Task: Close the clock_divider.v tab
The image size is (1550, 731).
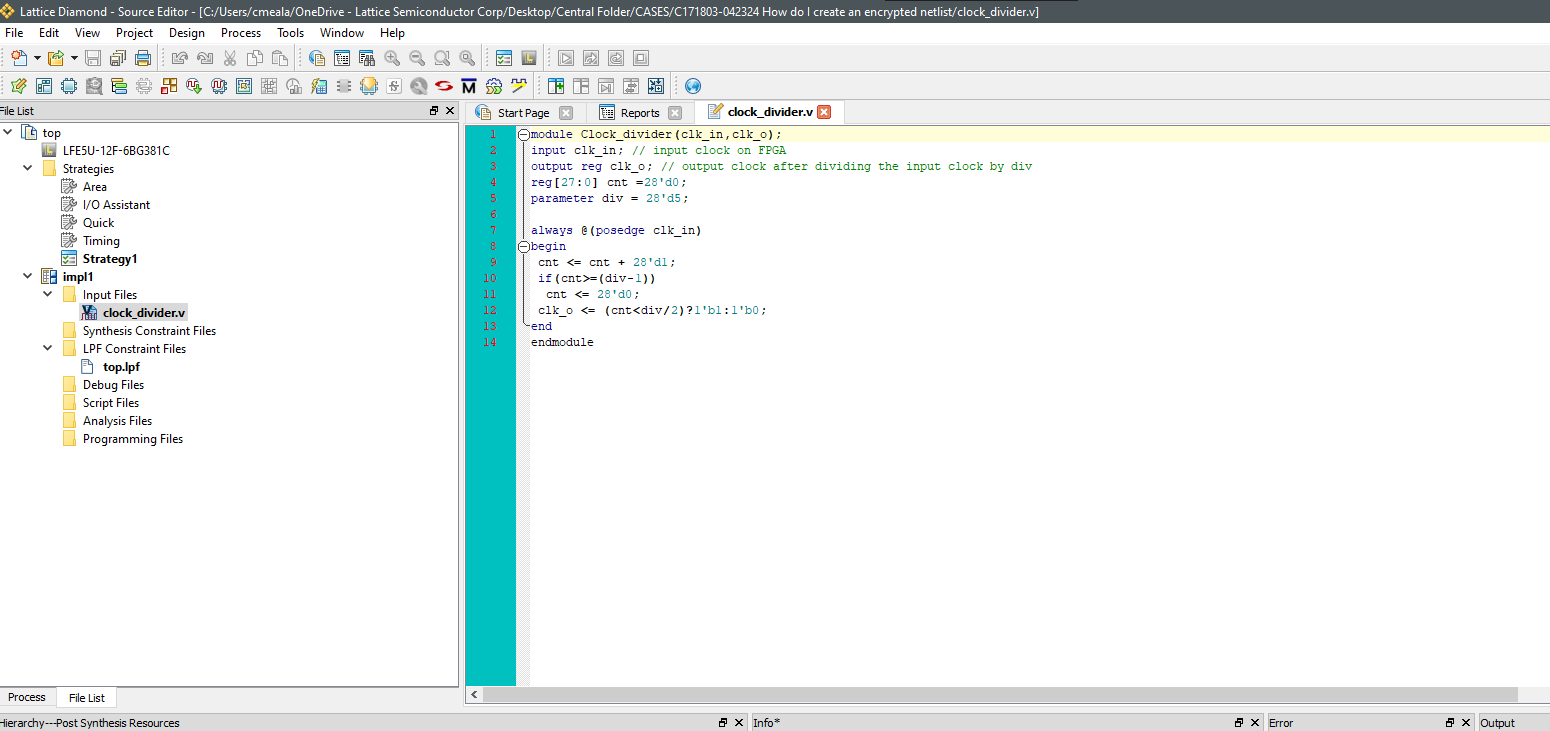Action: [824, 112]
